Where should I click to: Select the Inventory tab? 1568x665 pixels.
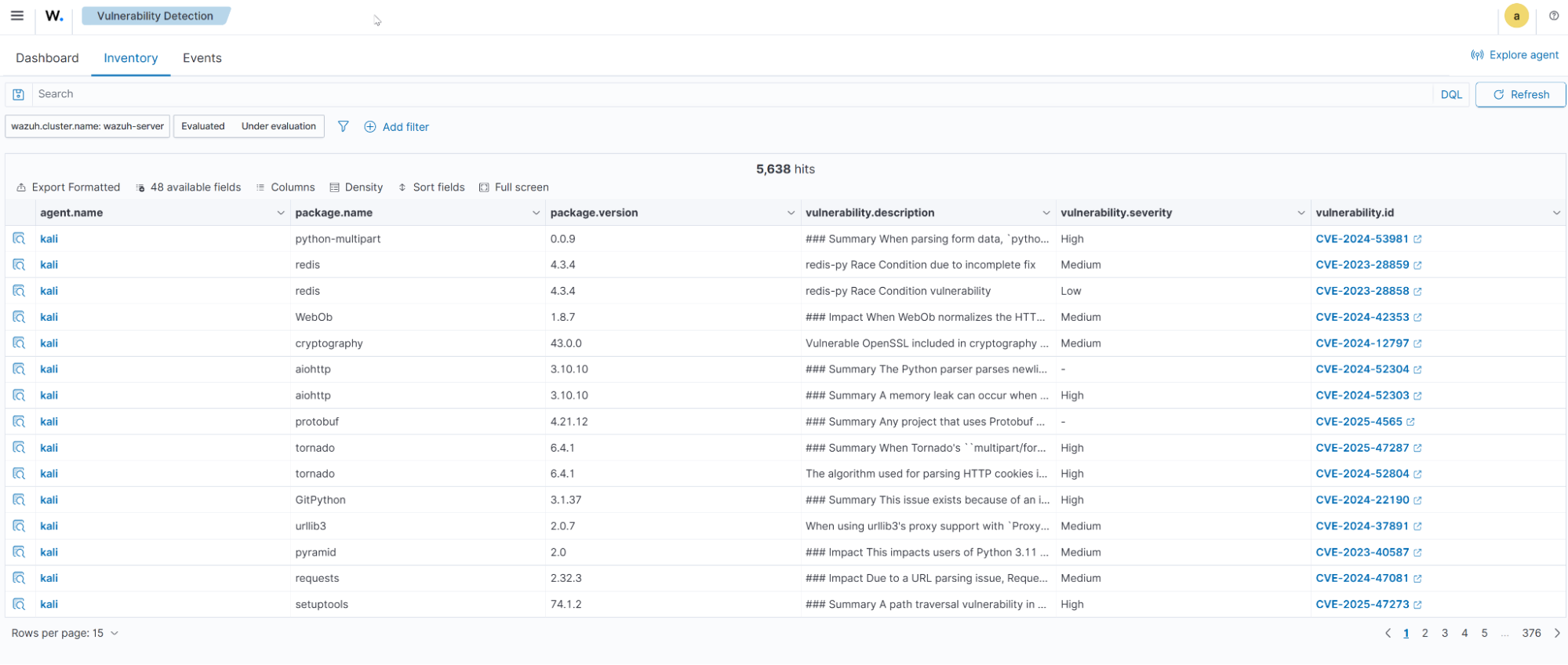(x=130, y=58)
